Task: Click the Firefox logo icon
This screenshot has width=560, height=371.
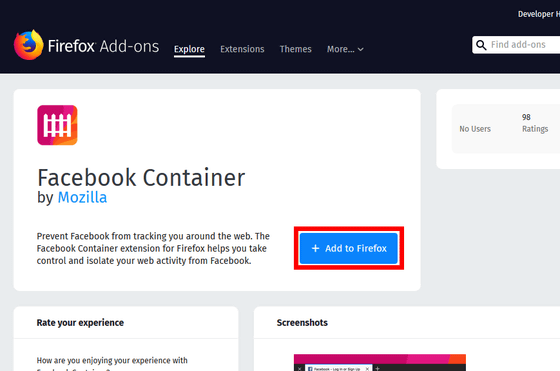Action: click(x=28, y=45)
